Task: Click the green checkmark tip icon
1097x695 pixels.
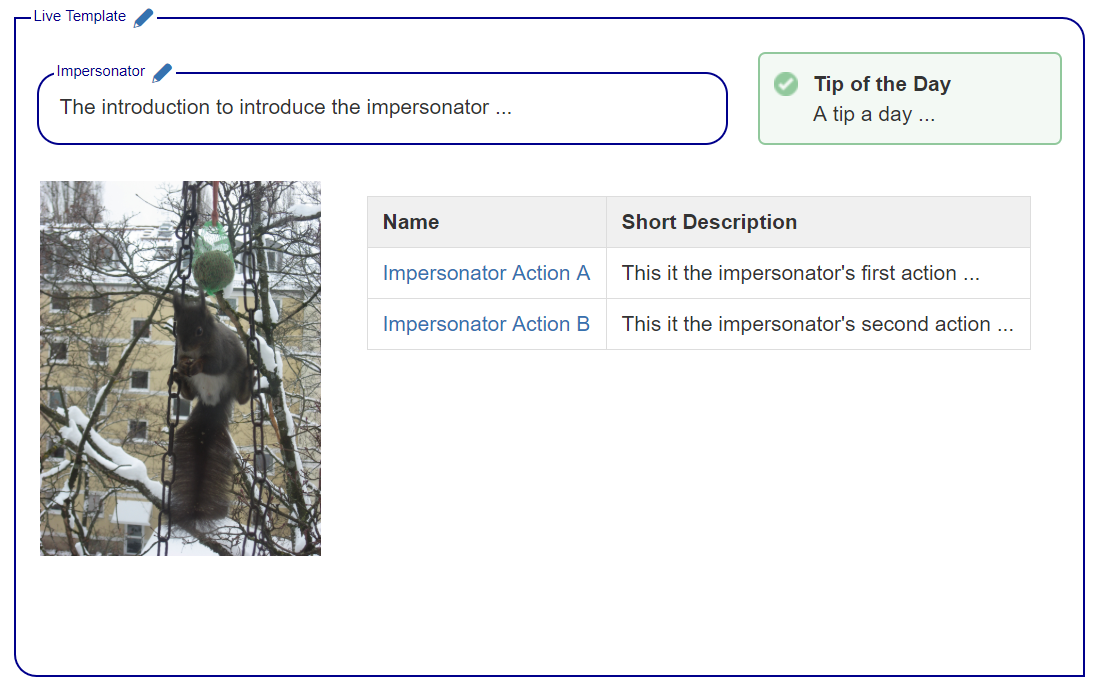Action: pyautogui.click(x=786, y=84)
